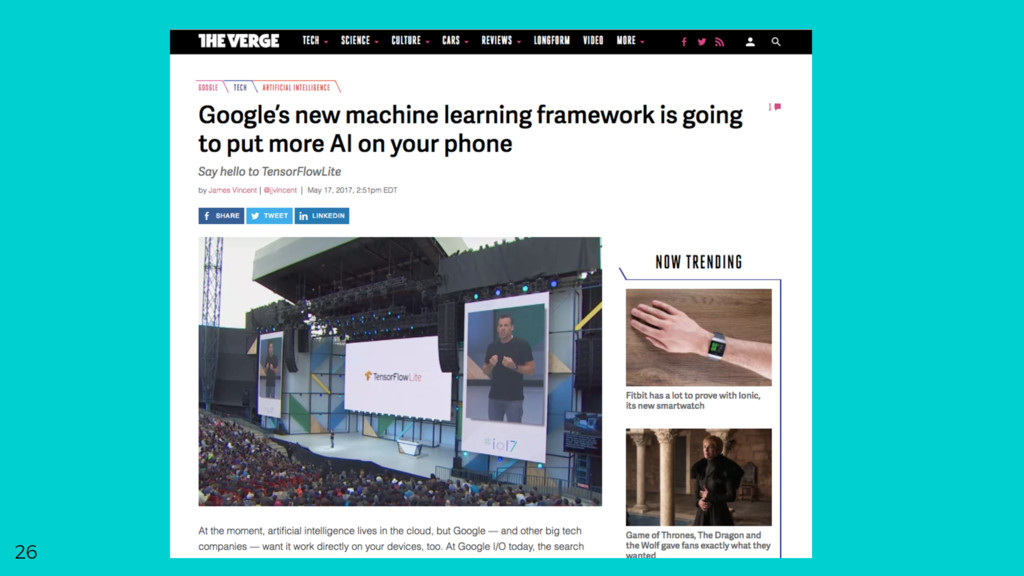Click the article headline about Google's framework
Viewport: 1024px width, 576px height.
click(x=470, y=129)
